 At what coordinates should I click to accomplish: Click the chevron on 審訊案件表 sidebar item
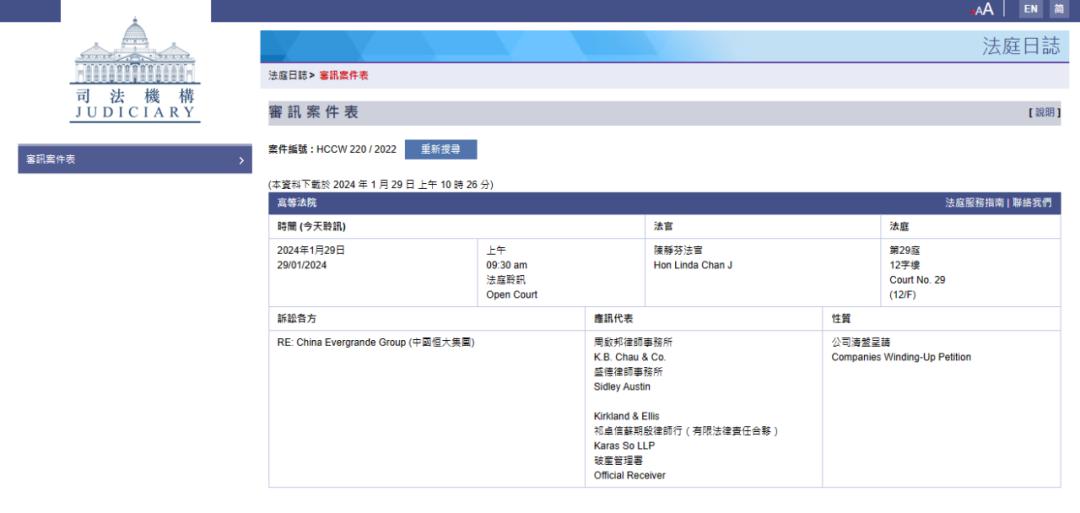[x=241, y=160]
